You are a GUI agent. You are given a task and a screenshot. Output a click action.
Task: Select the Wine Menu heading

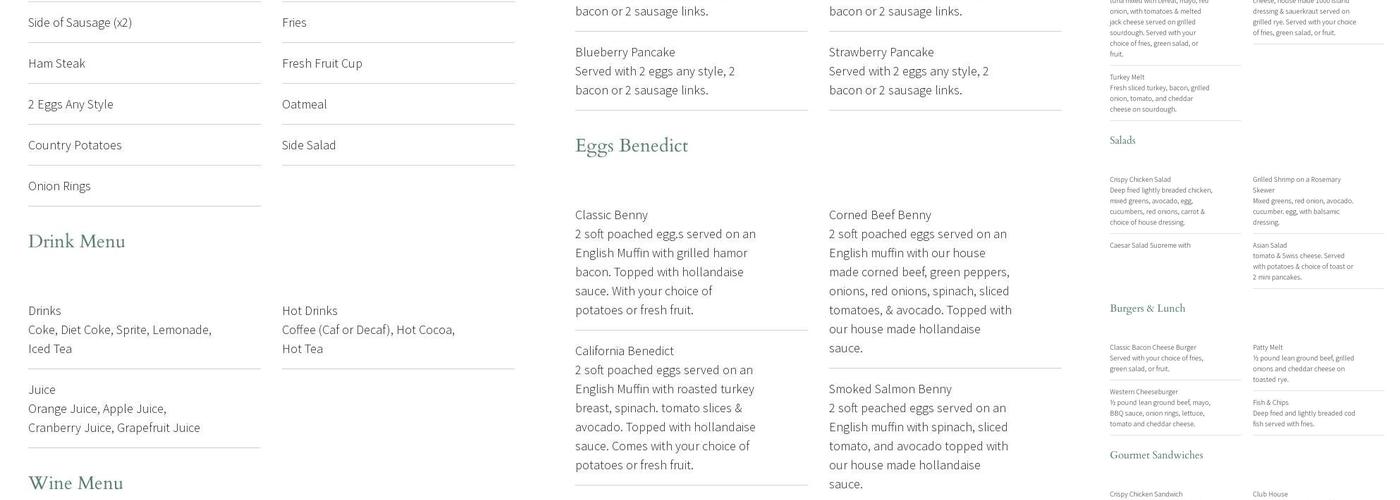(x=76, y=484)
